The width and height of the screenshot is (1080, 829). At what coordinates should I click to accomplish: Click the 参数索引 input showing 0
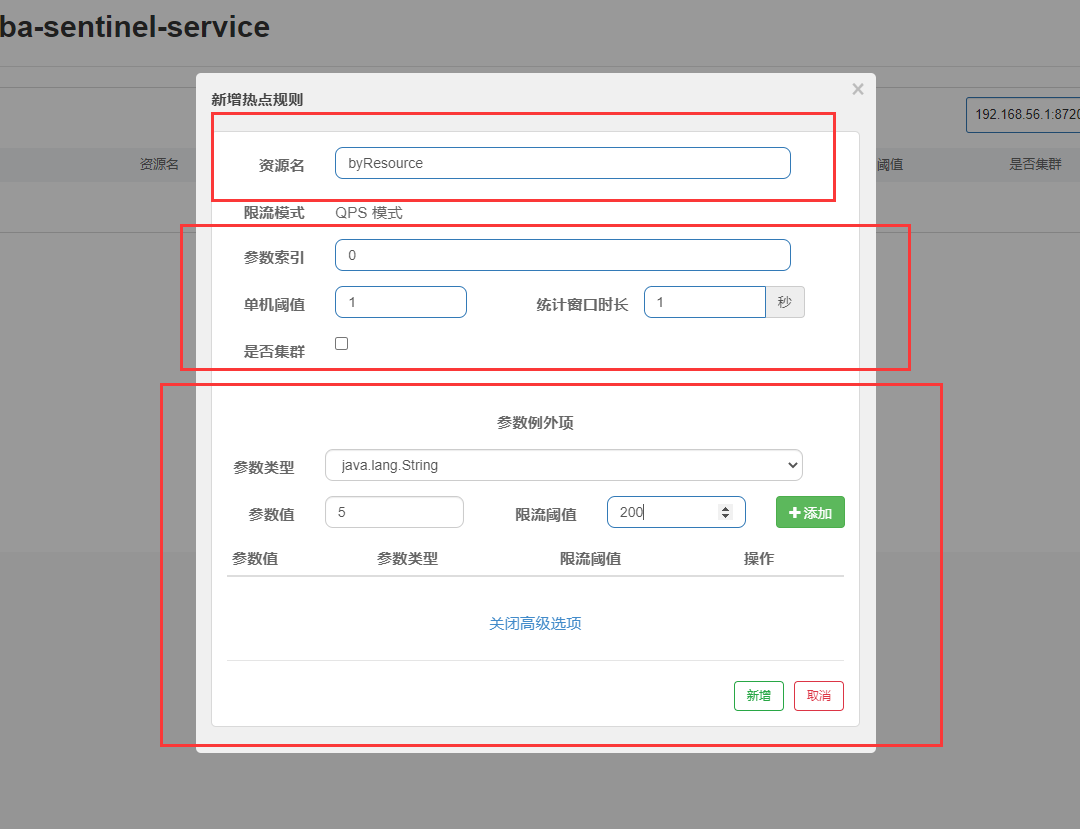pos(562,255)
